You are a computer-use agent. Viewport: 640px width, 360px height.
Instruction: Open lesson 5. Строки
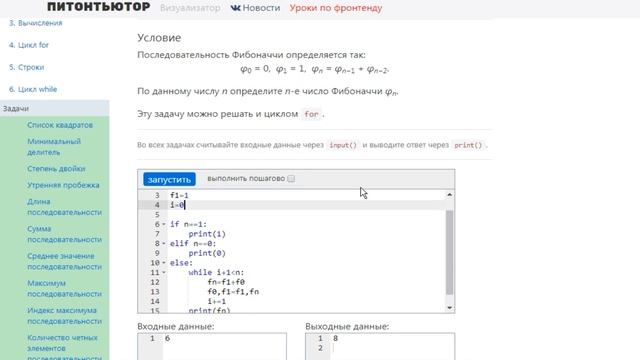pyautogui.click(x=27, y=67)
